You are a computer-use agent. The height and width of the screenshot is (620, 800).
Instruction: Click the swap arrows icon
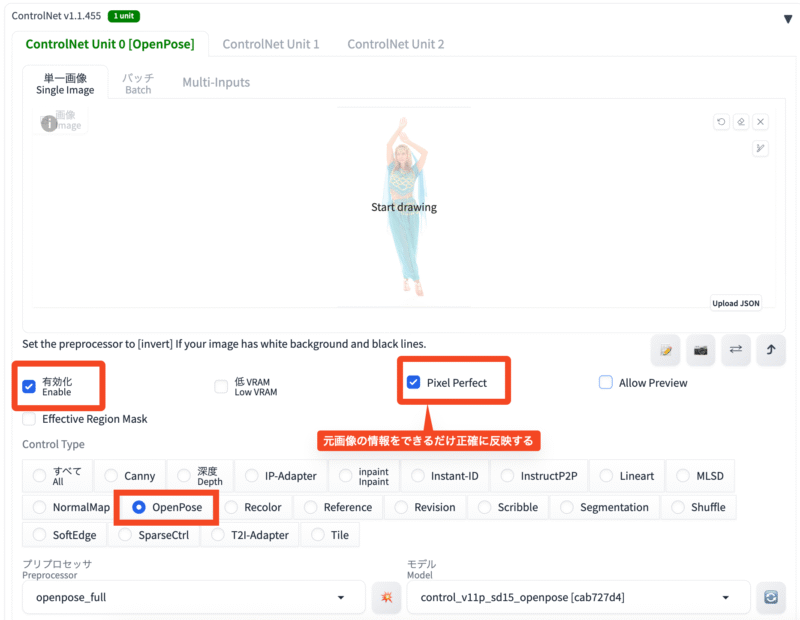(736, 350)
